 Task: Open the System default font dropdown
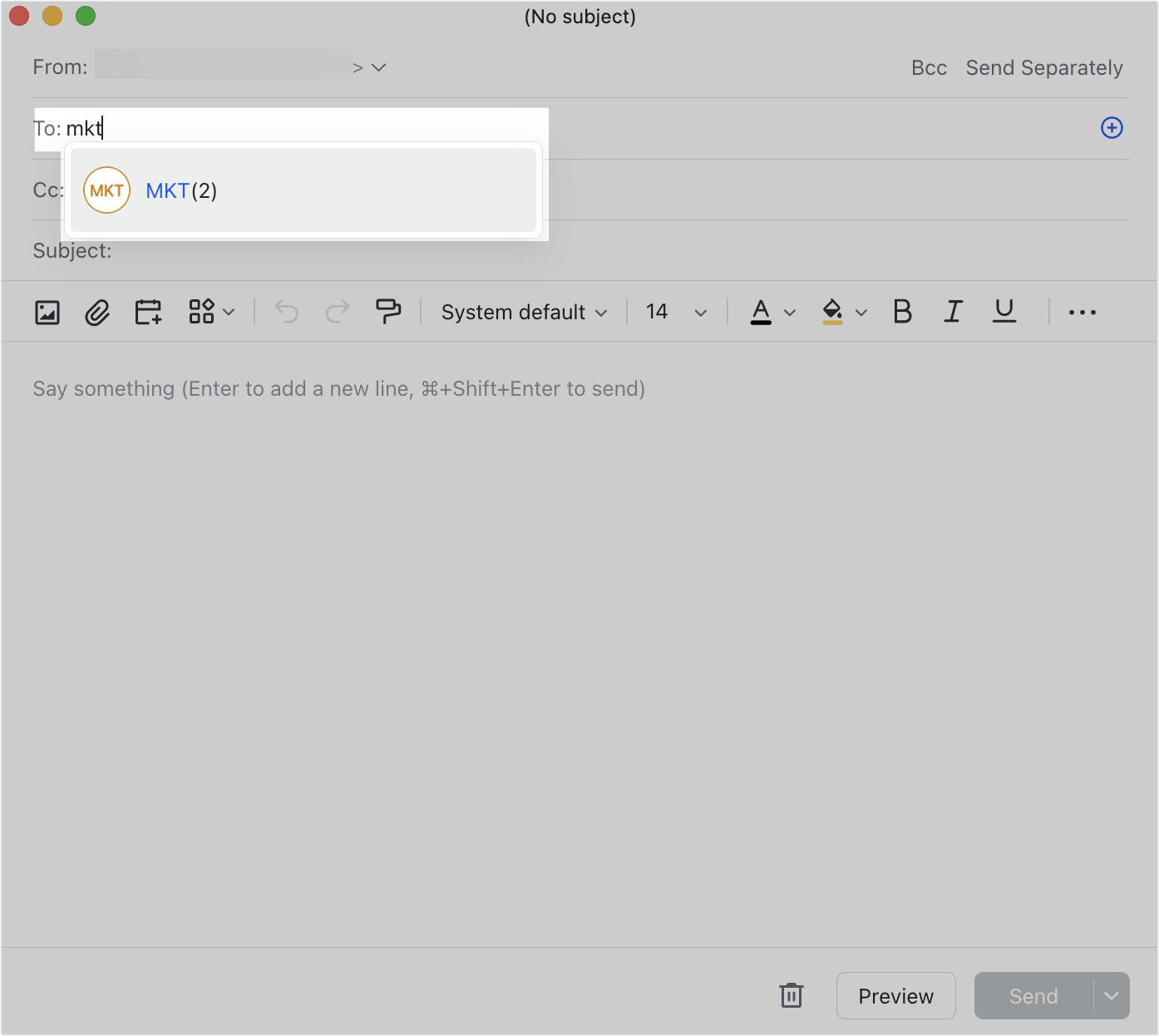point(524,312)
